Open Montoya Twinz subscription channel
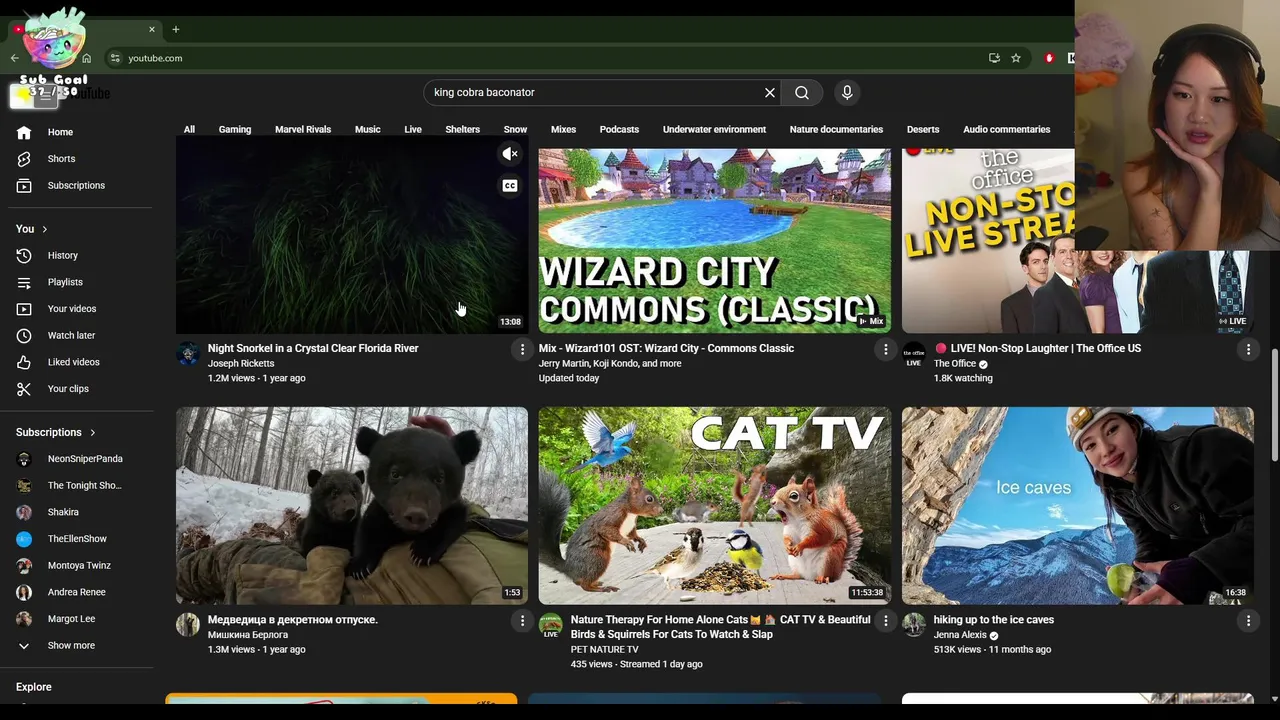 [77, 566]
